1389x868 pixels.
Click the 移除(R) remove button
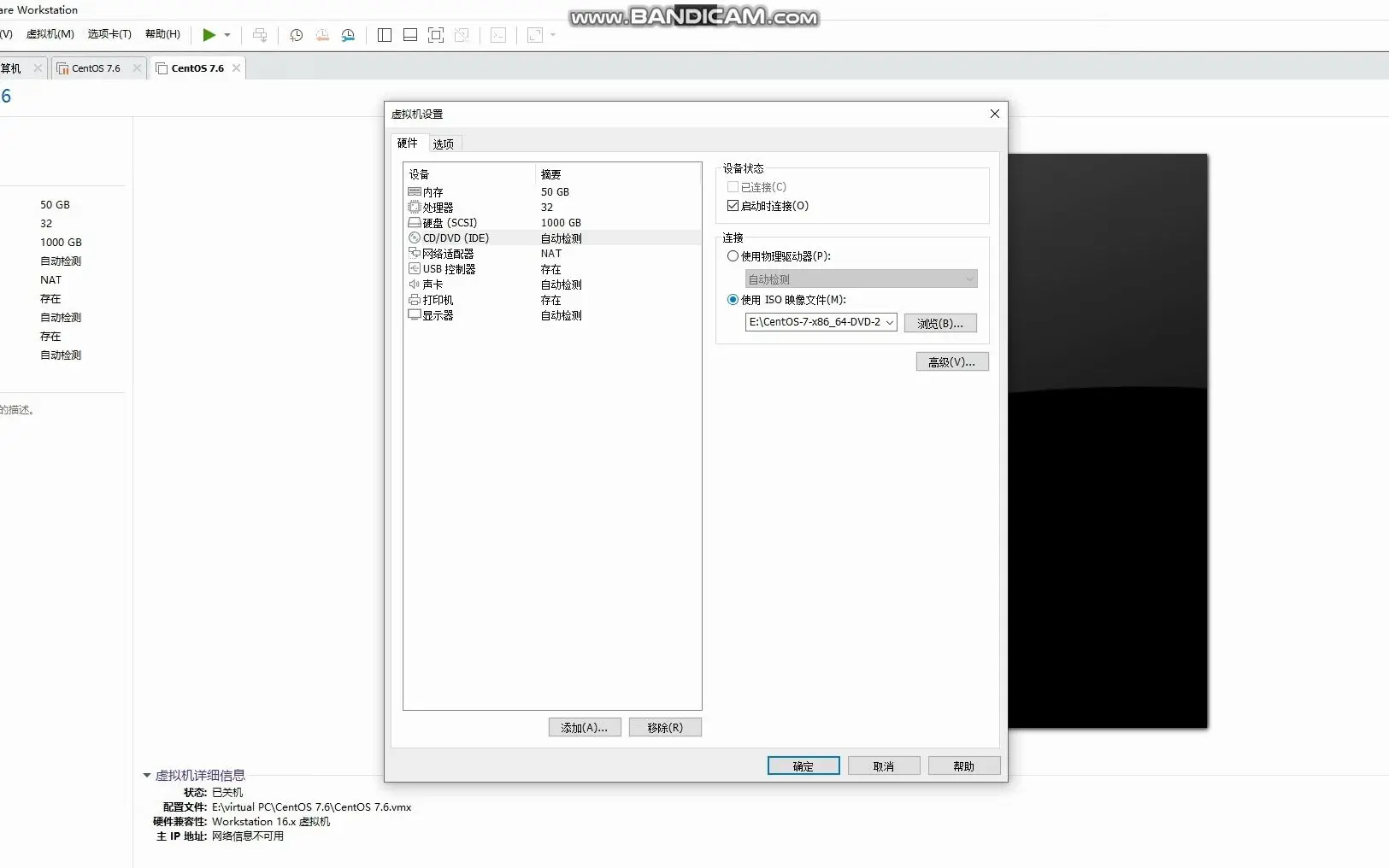click(665, 727)
